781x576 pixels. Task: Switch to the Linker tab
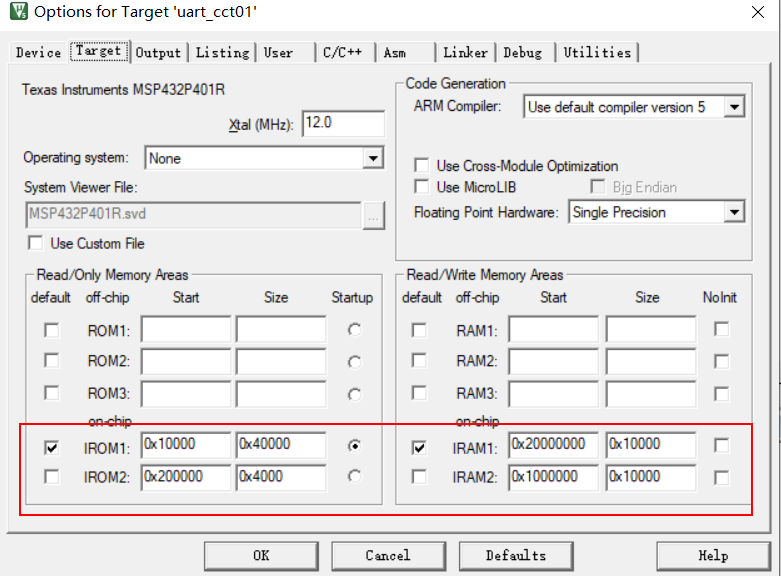click(466, 52)
